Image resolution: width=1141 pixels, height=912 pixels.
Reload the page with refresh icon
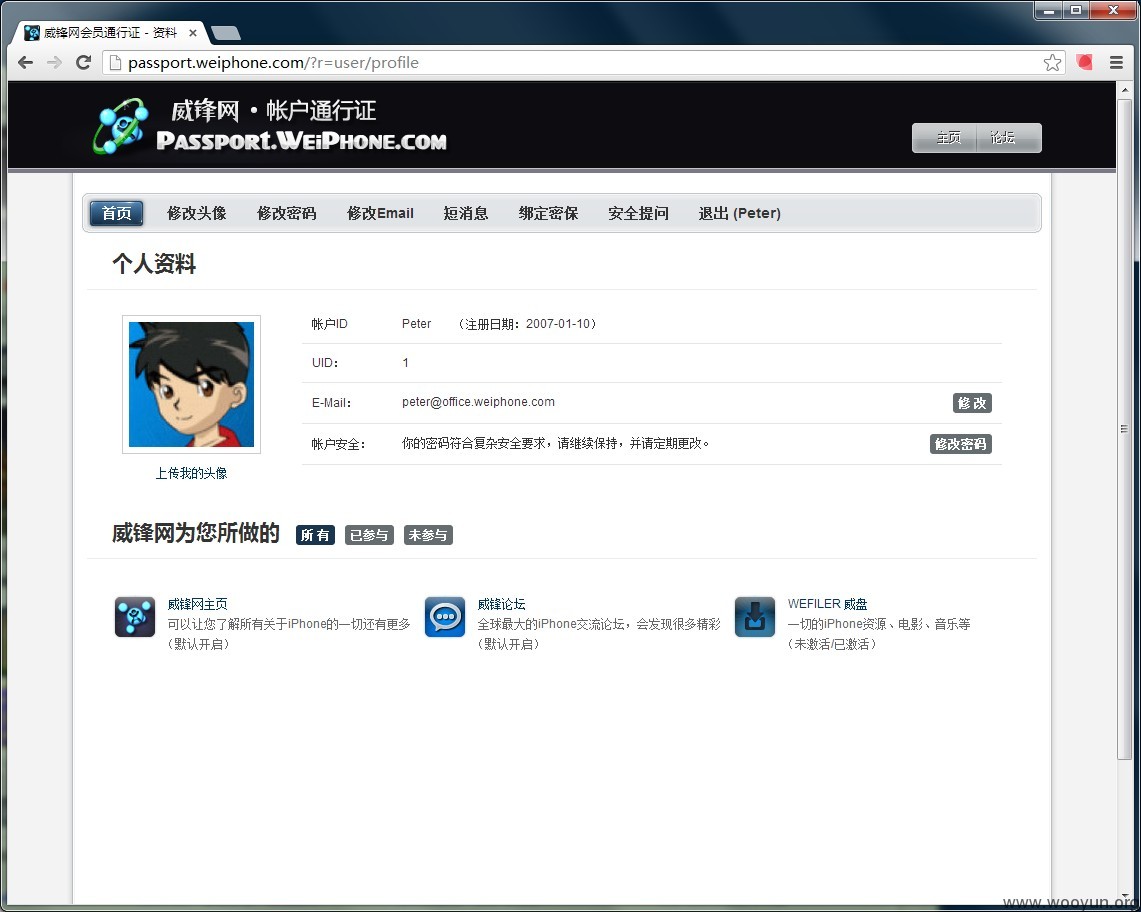click(x=84, y=63)
